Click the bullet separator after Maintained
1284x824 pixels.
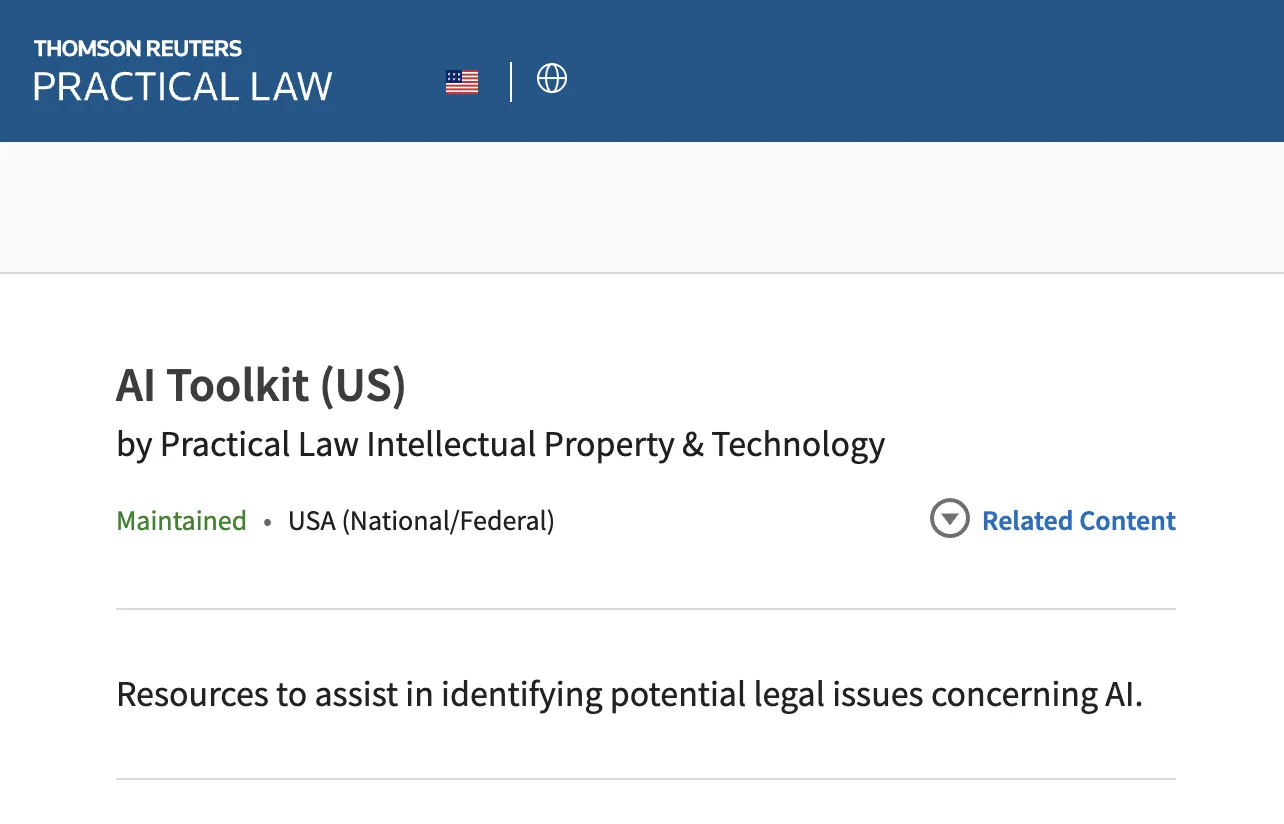point(267,522)
